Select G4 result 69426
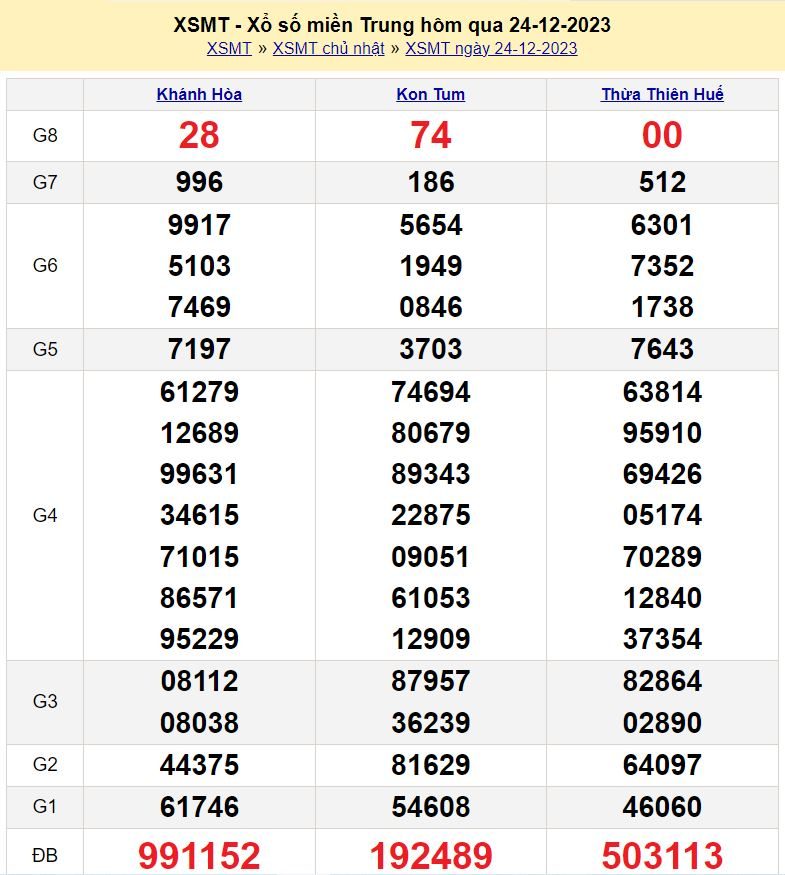The height and width of the screenshot is (875, 785). (662, 474)
